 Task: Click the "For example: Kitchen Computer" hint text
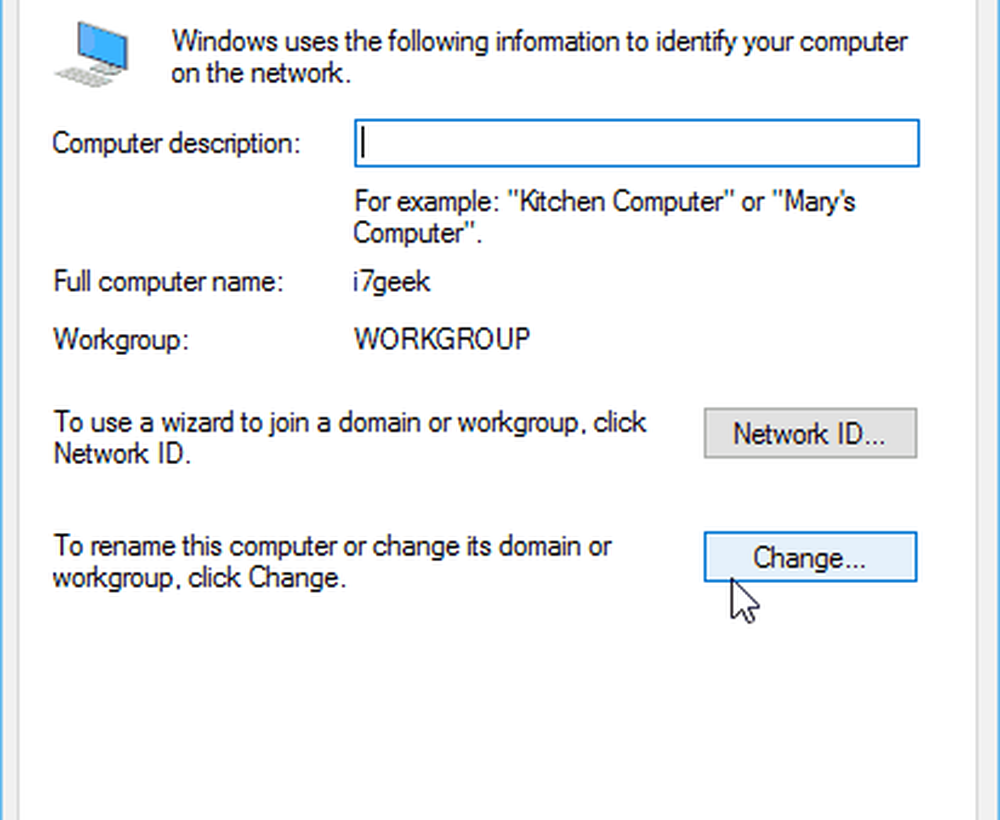[x=605, y=202]
